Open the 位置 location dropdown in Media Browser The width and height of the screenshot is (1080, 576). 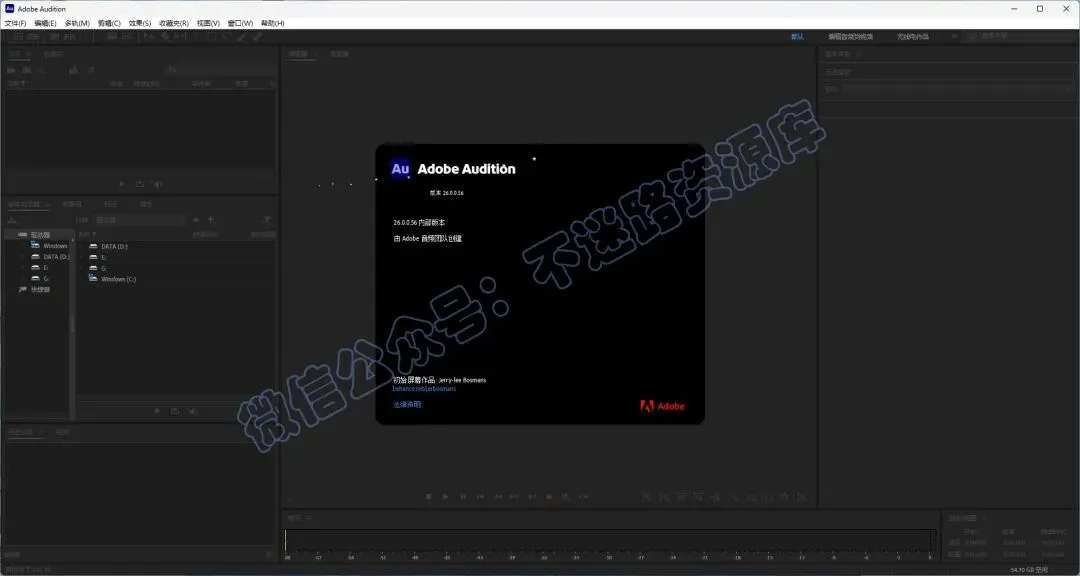pos(140,220)
